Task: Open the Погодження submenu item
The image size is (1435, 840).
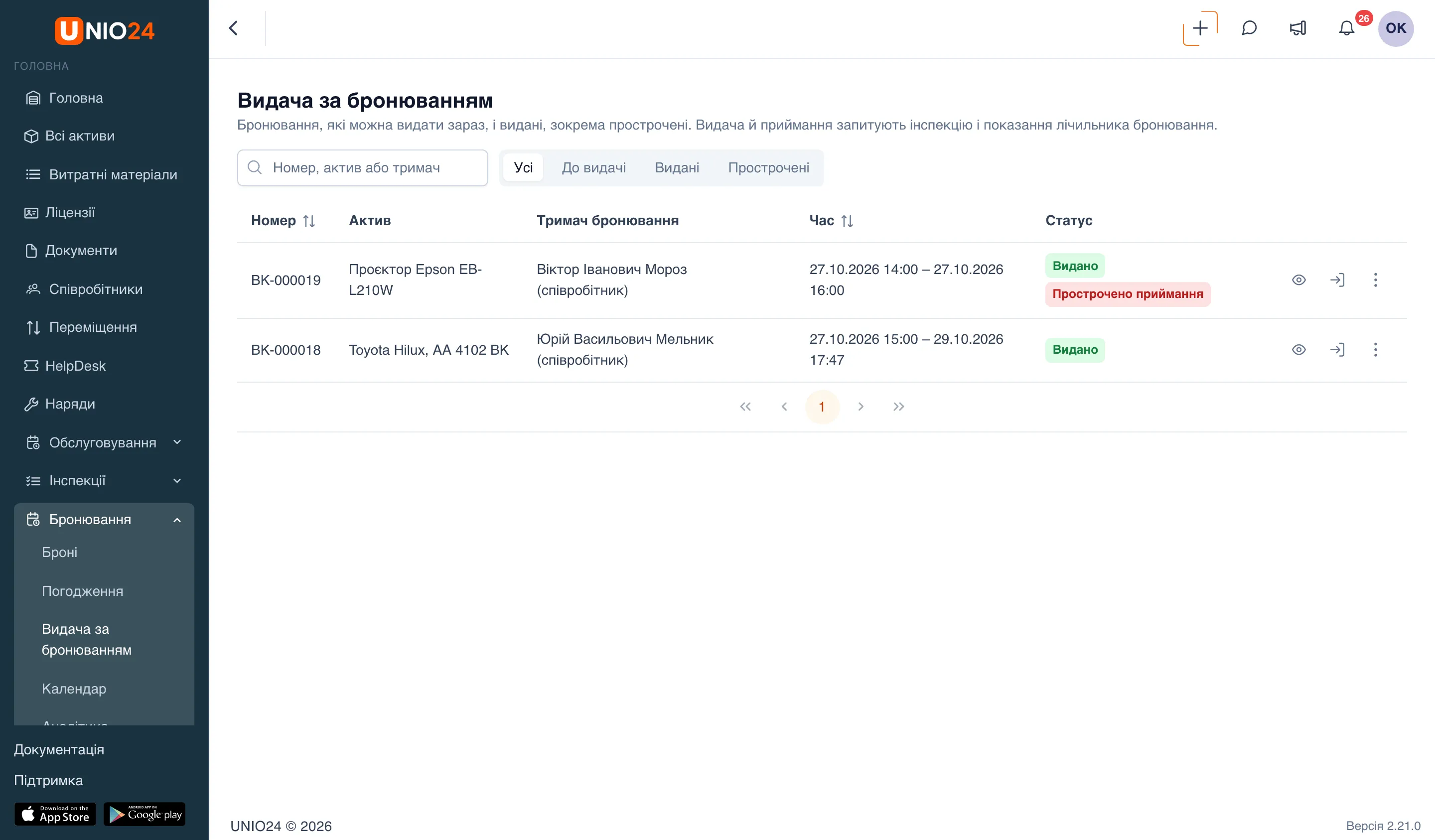Action: click(83, 591)
